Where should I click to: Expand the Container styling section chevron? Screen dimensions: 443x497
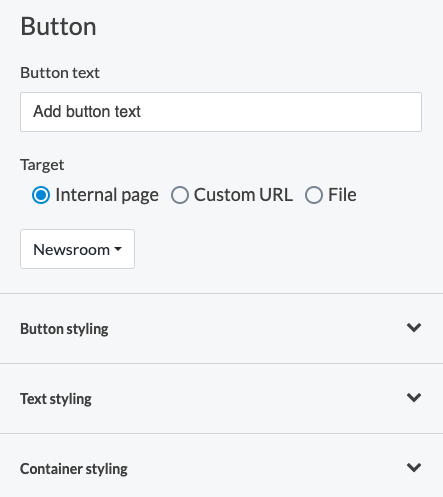[414, 468]
